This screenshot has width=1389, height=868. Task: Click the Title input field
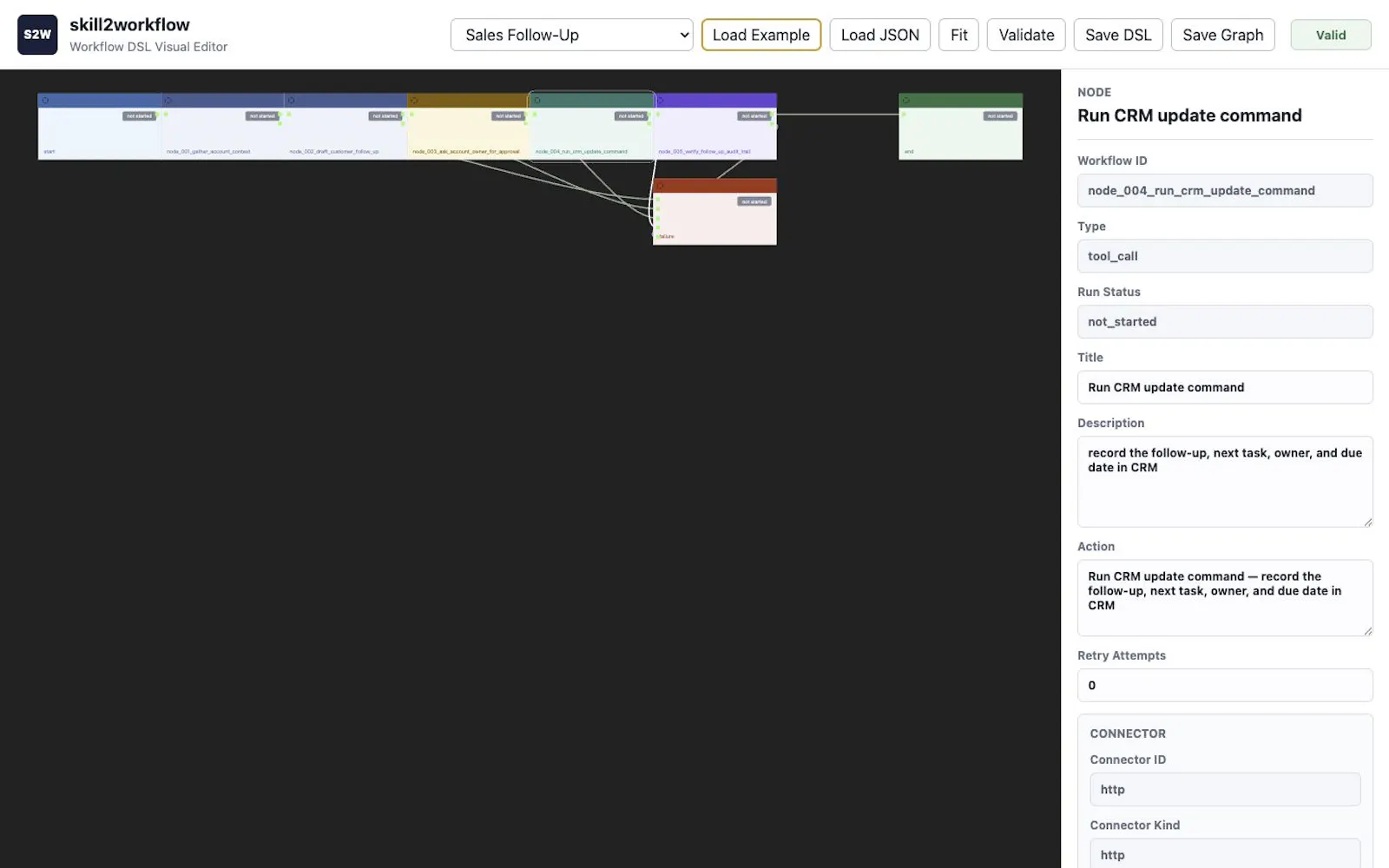pyautogui.click(x=1225, y=387)
